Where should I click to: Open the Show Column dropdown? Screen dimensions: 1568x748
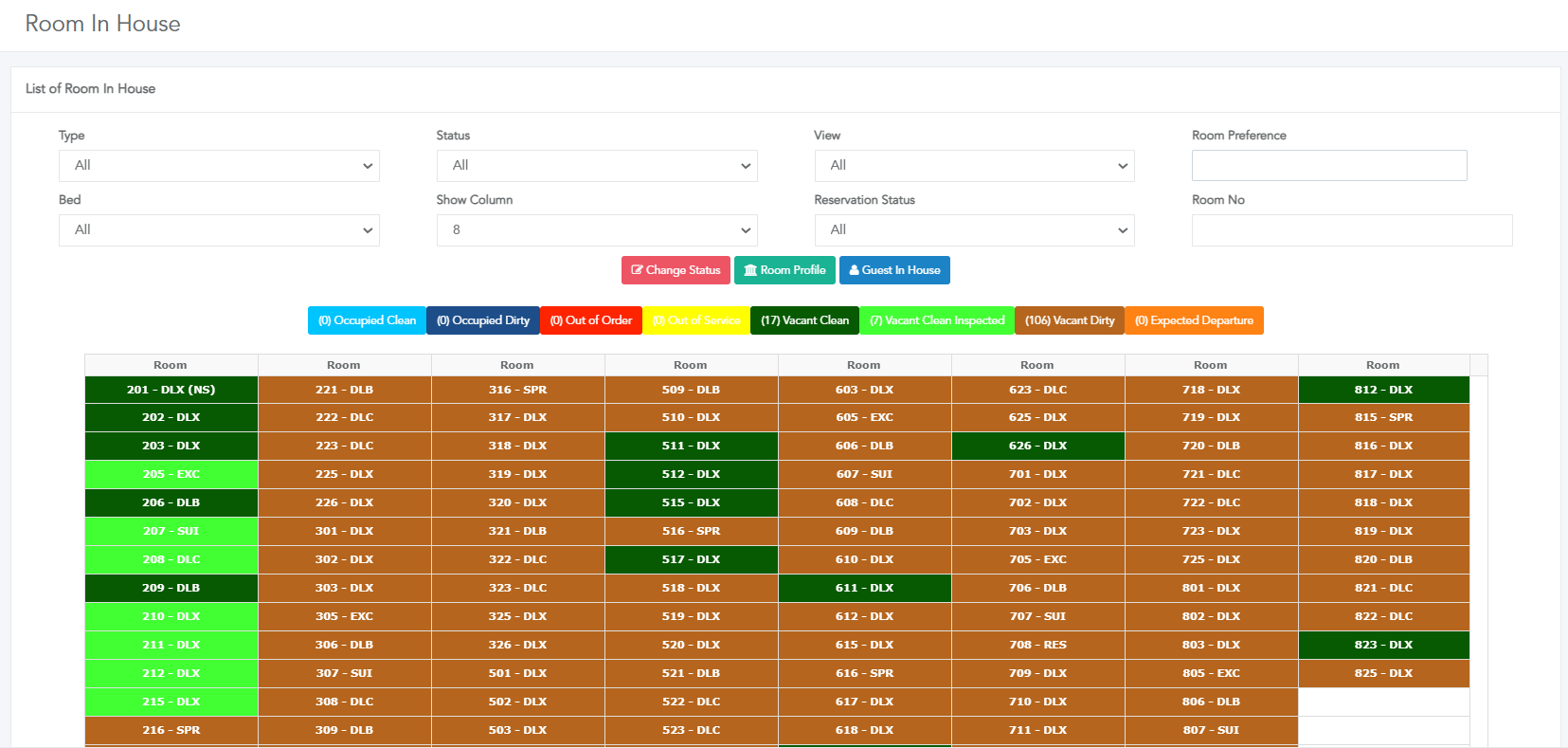(x=597, y=230)
